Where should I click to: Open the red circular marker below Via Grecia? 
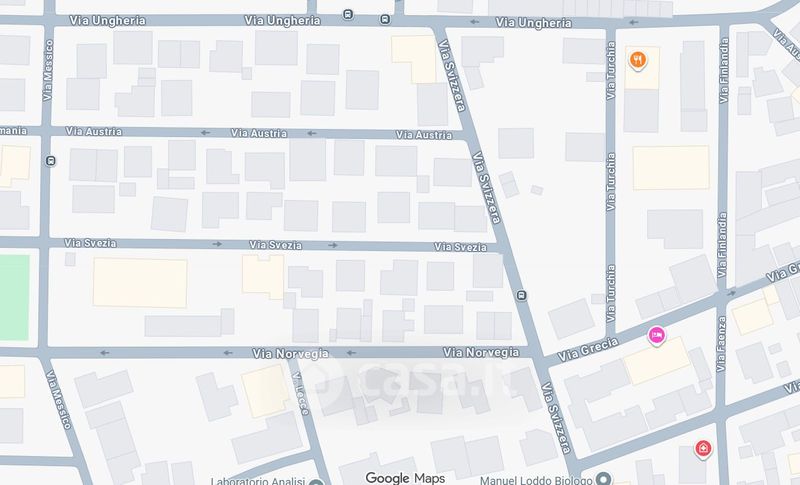pos(703,449)
